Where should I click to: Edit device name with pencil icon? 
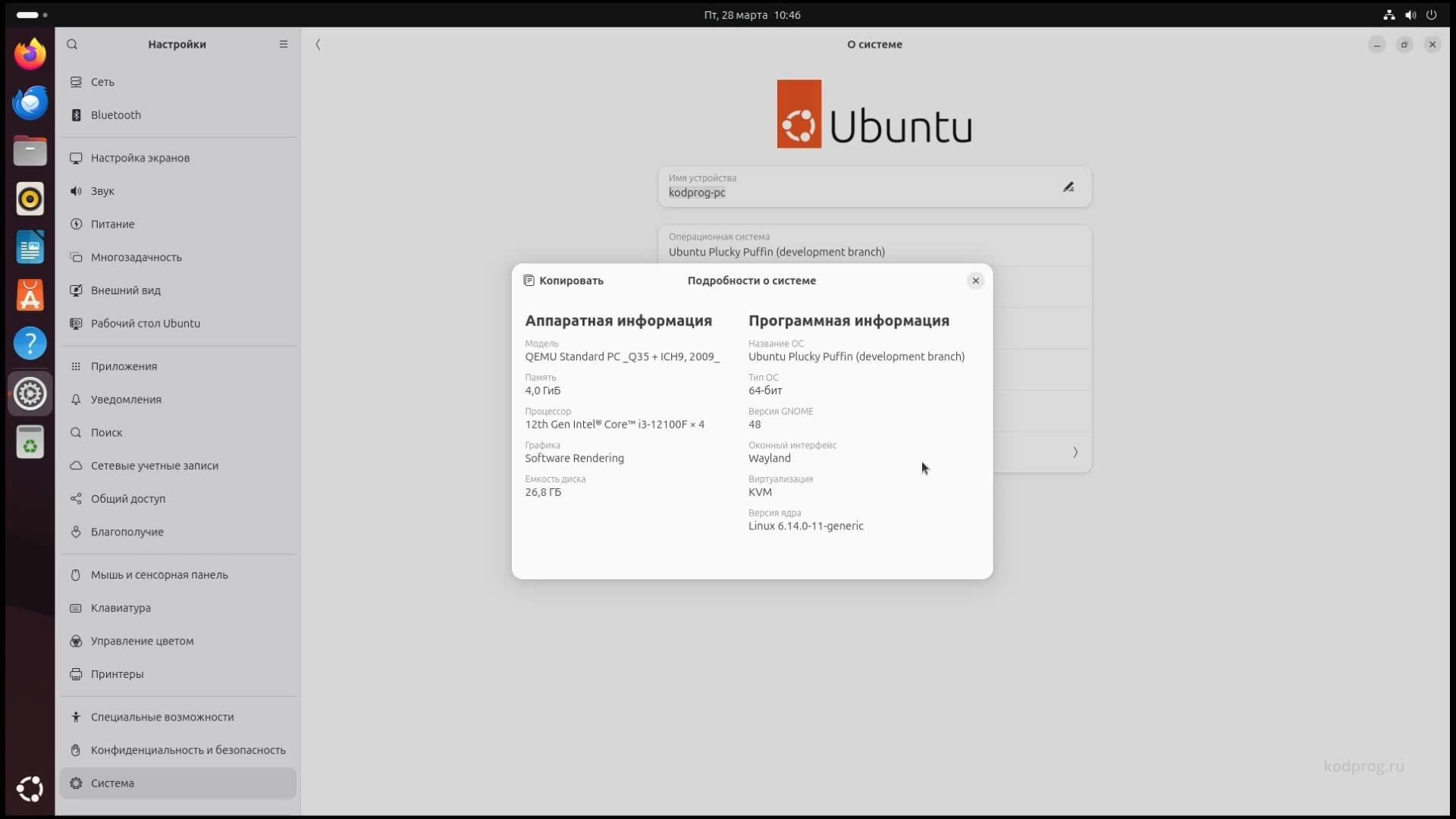1068,187
